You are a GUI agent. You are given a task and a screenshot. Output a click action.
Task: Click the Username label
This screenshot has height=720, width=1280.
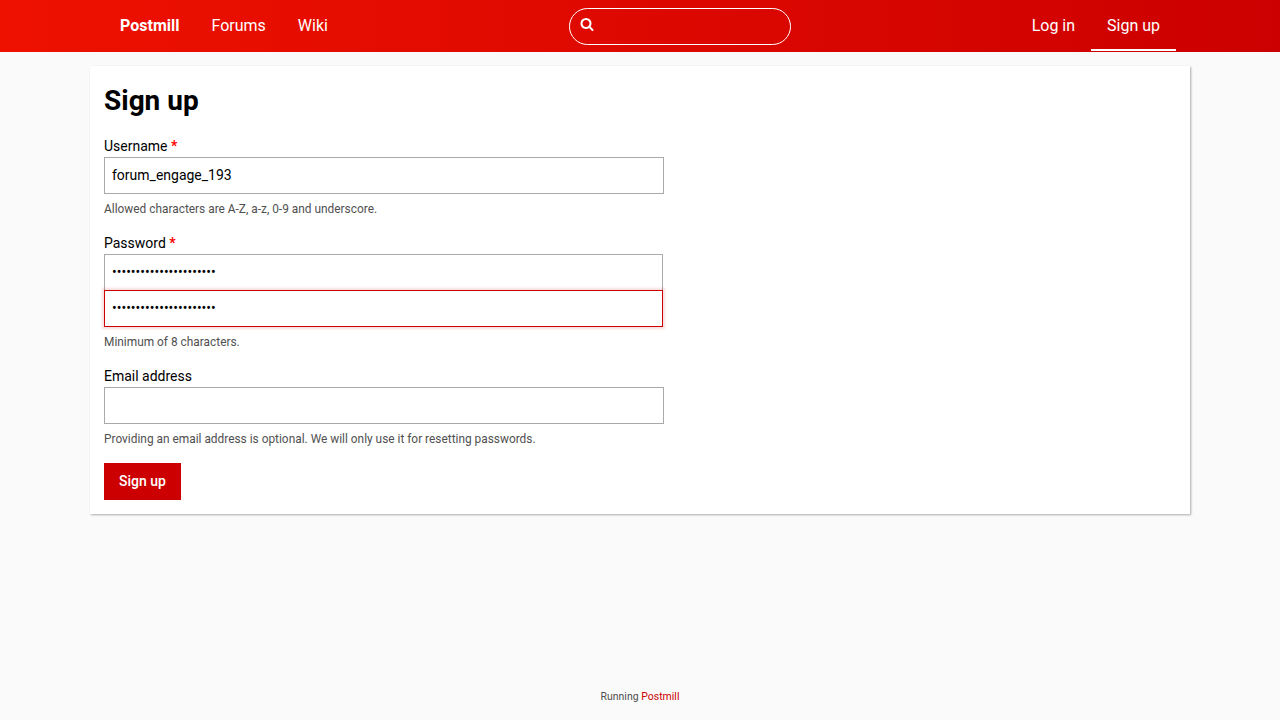click(136, 146)
